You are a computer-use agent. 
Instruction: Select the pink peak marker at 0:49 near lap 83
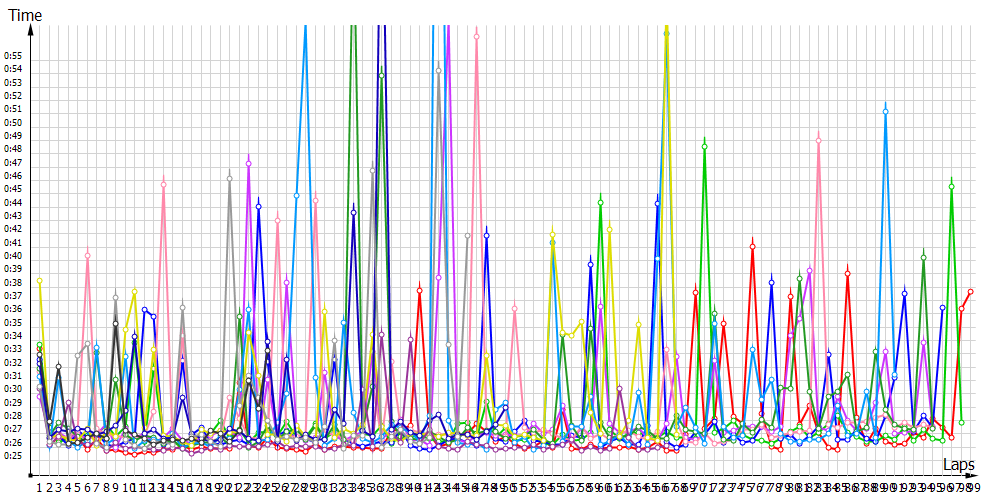tap(818, 140)
